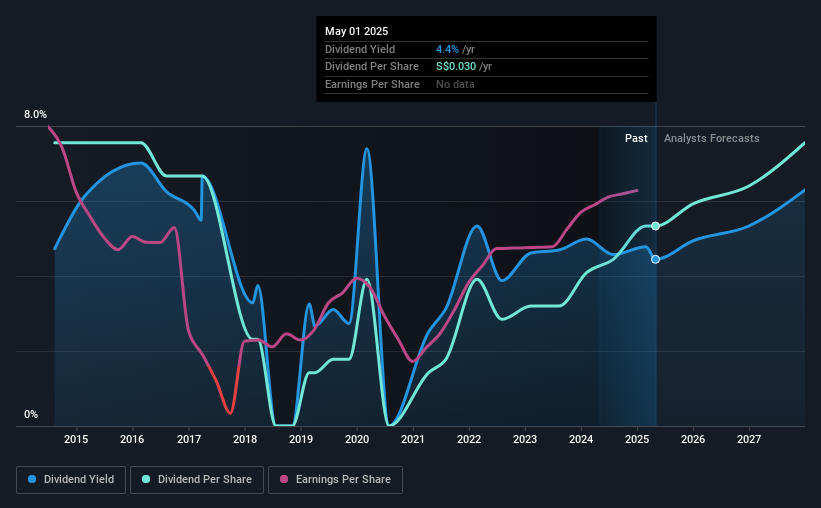Toggle the Earnings Per Share legend button
821x508 pixels.
[x=335, y=480]
